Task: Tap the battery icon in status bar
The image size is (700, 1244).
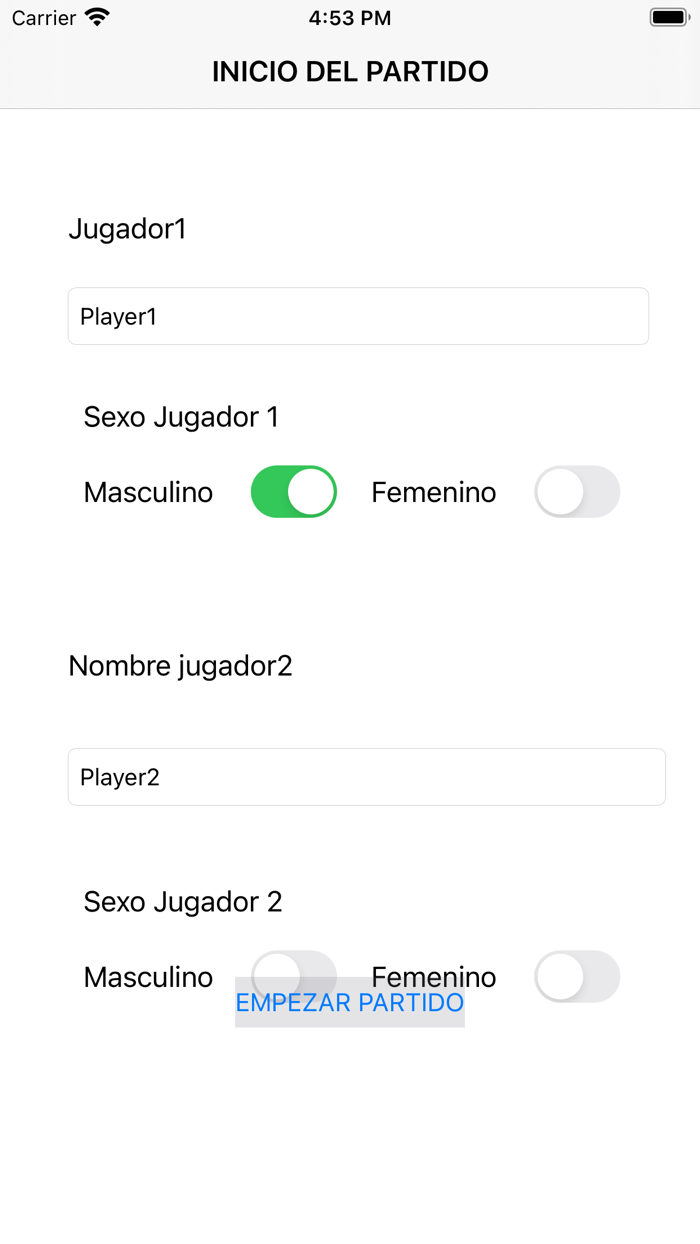Action: pos(669,17)
